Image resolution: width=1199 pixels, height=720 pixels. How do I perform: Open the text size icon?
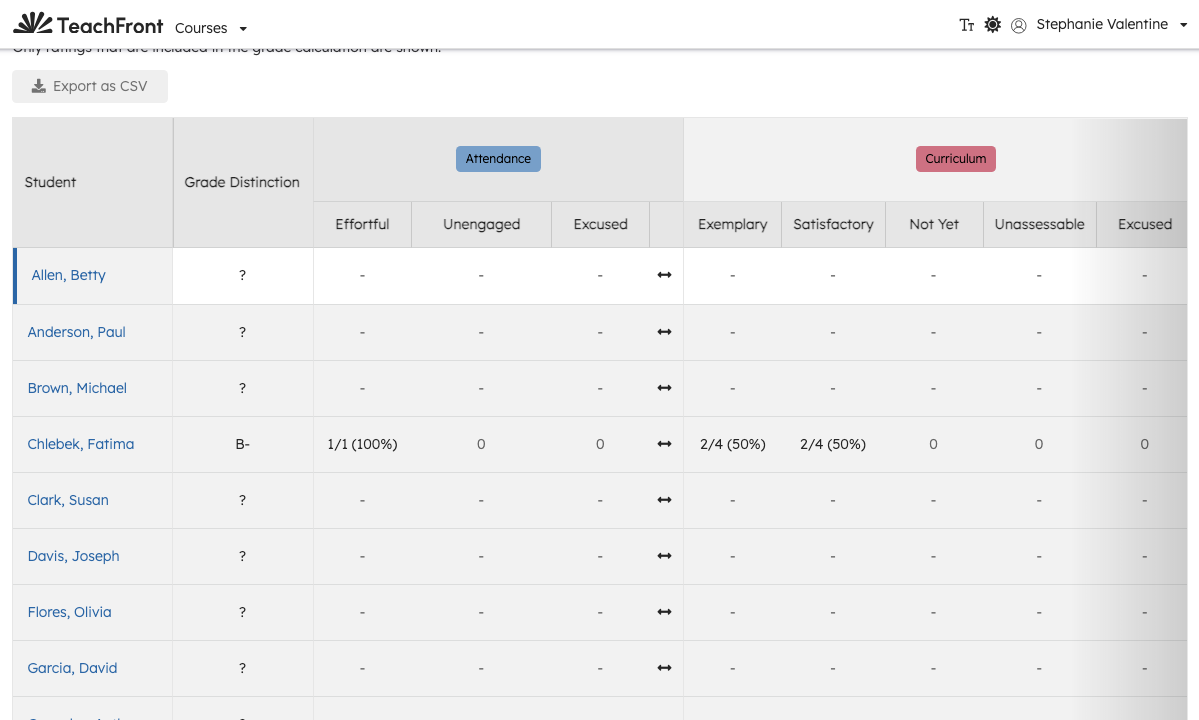pos(967,25)
